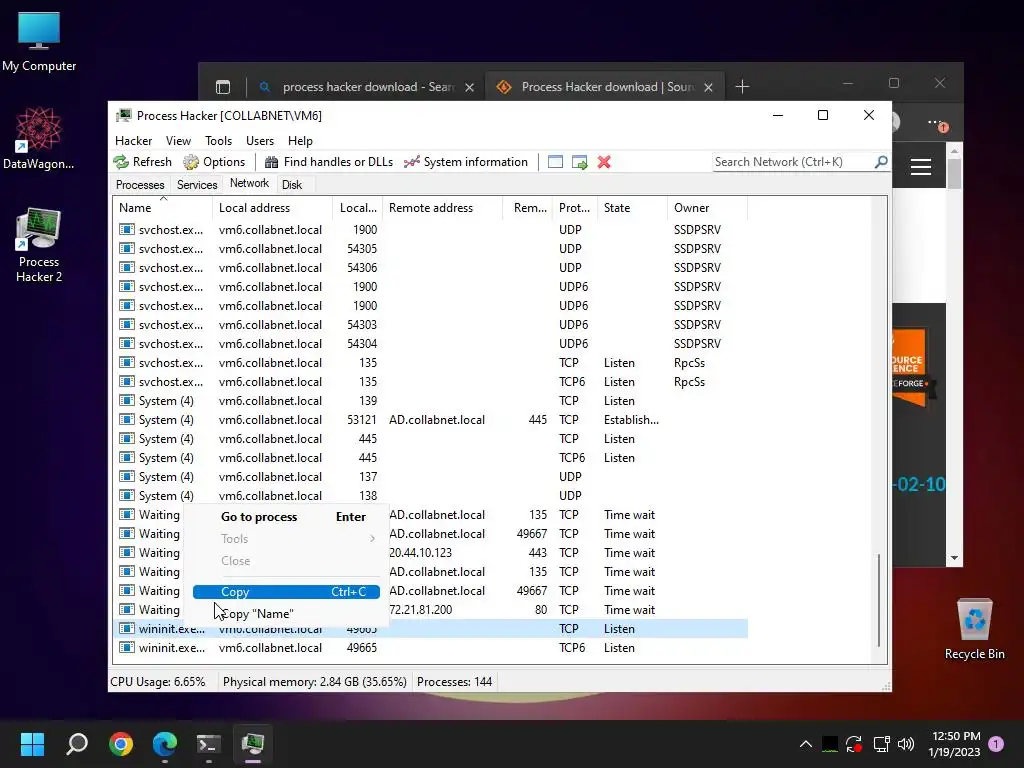The height and width of the screenshot is (768, 1024).
Task: Click the Process Hacker list vertical scrollbar
Action: click(x=879, y=600)
